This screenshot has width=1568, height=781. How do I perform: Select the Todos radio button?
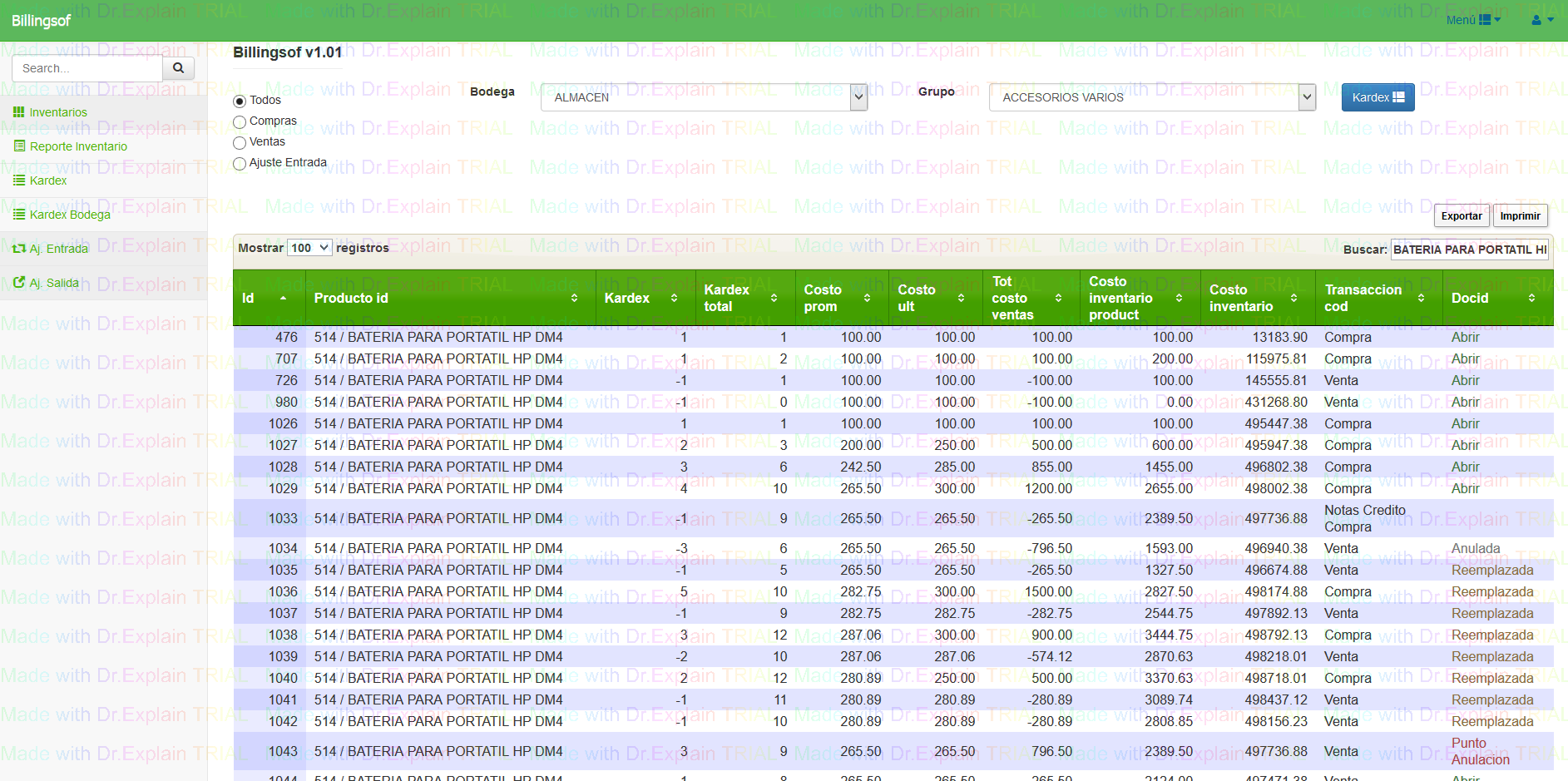[240, 101]
